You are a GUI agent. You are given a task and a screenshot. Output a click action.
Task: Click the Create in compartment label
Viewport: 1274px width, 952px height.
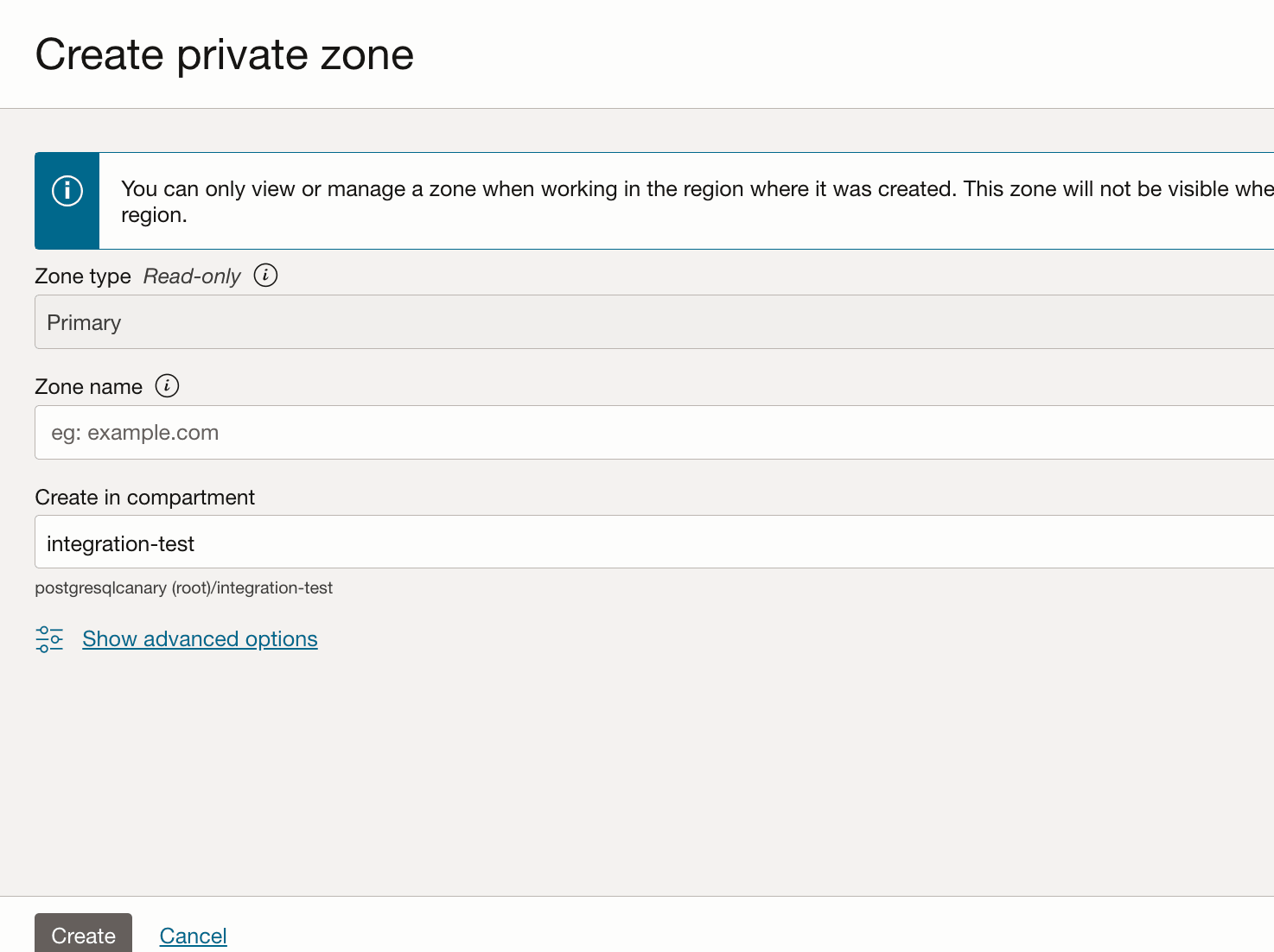144,498
